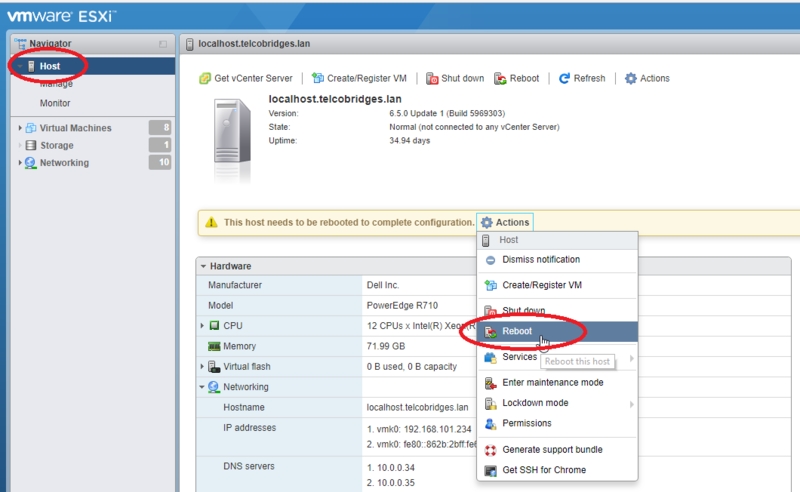Expand the Virtual Machines tree node
Image resolution: width=800 pixels, height=492 pixels.
[20, 128]
